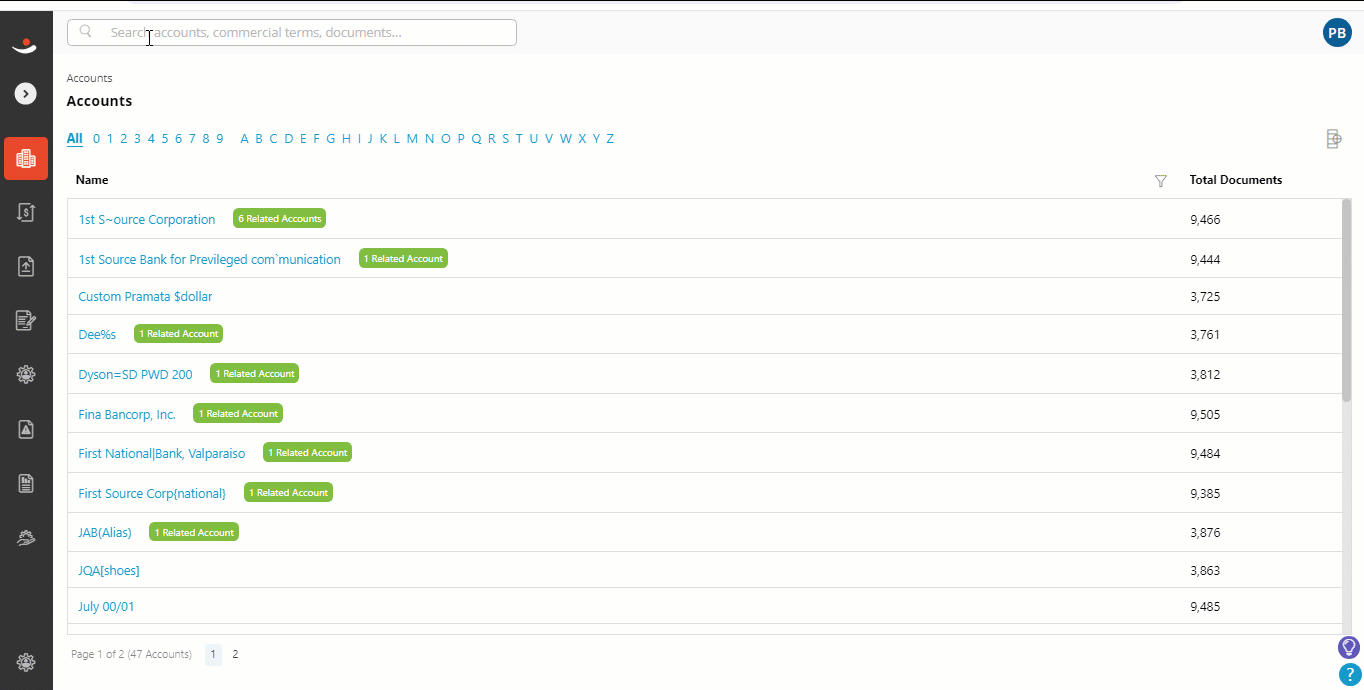The width and height of the screenshot is (1364, 690).
Task: Open First National|Bank, Valparaiso account
Action: point(162,454)
